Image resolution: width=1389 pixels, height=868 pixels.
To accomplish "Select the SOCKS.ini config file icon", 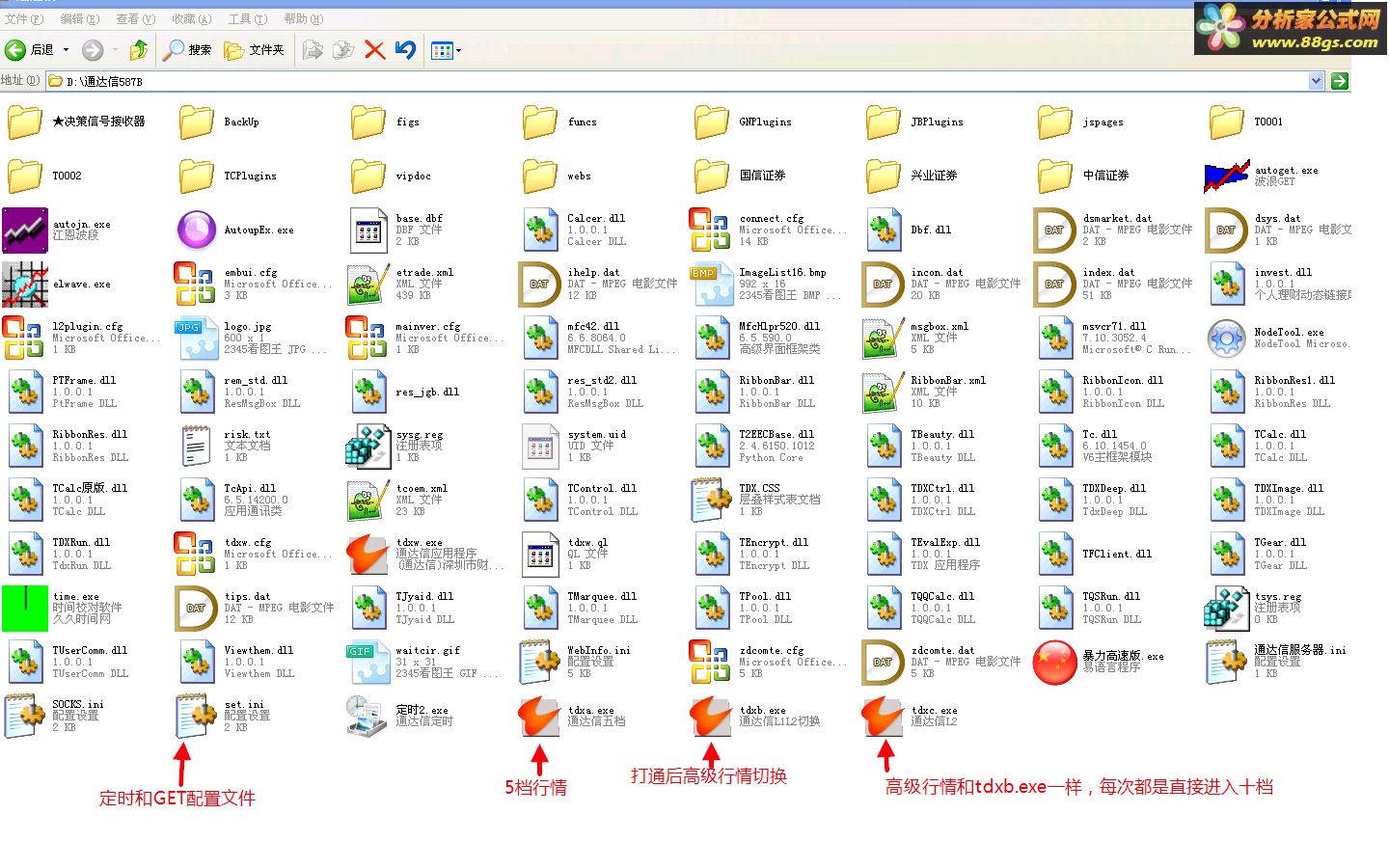I will [x=24, y=716].
